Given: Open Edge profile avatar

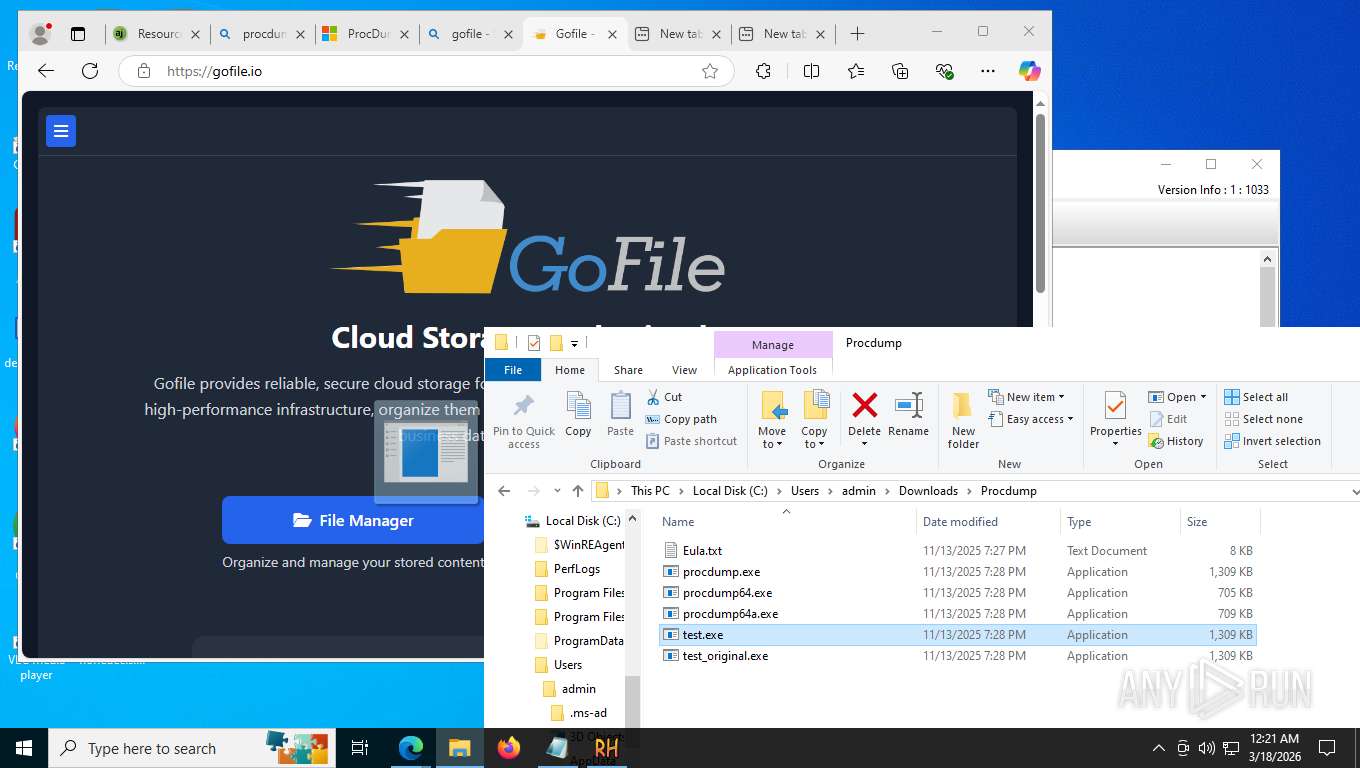Looking at the screenshot, I should coord(41,34).
